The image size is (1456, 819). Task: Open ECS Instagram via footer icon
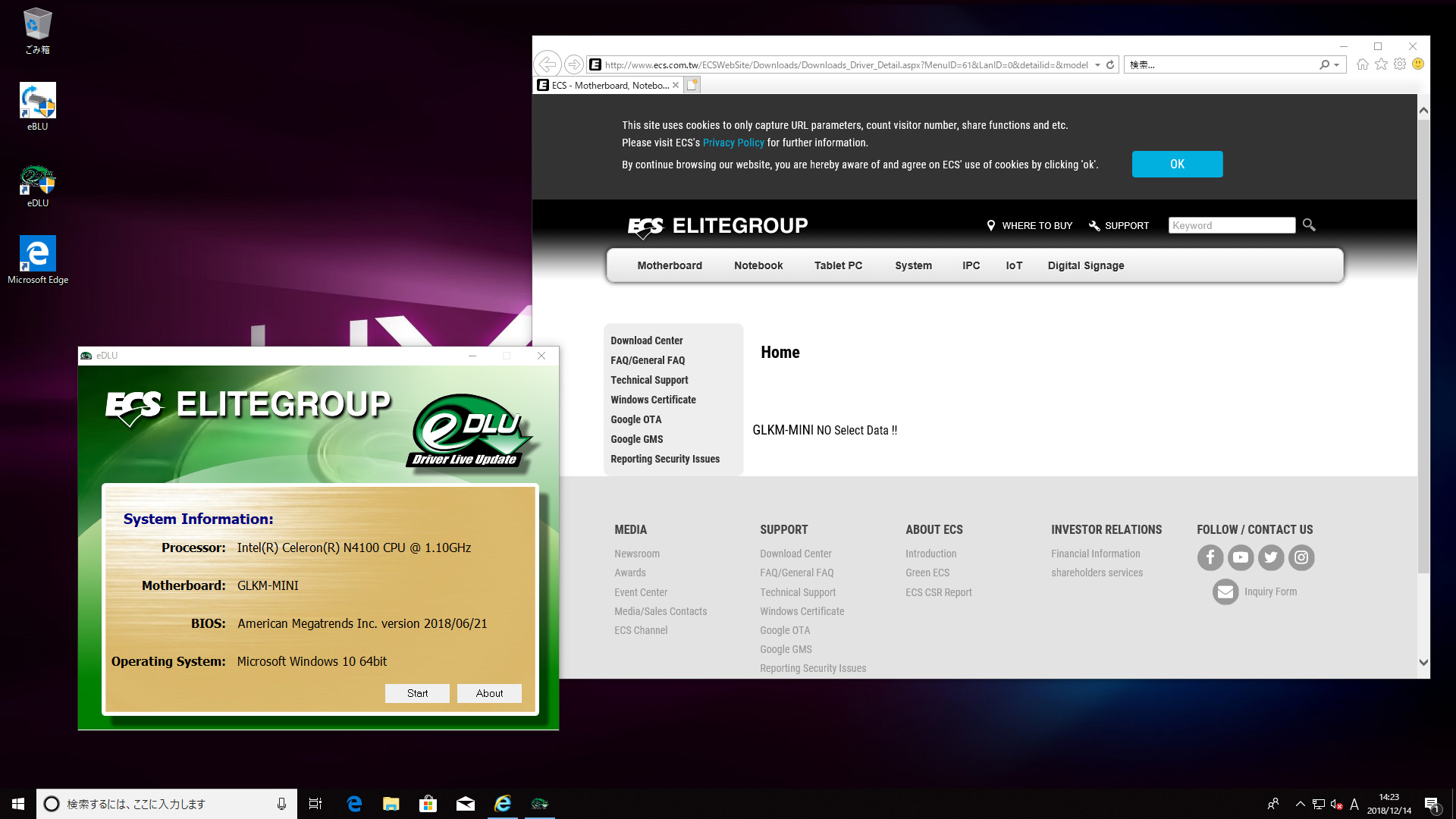click(x=1301, y=557)
